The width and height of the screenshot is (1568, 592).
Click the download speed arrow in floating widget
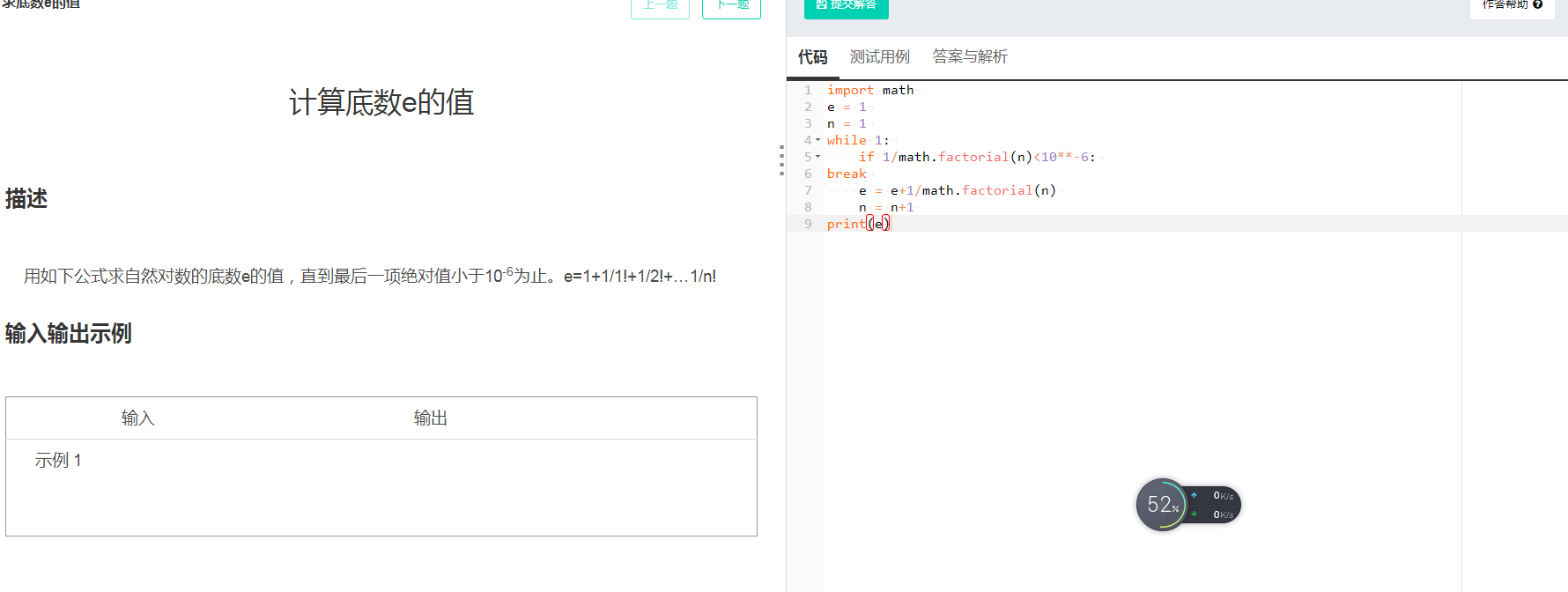[x=1194, y=514]
